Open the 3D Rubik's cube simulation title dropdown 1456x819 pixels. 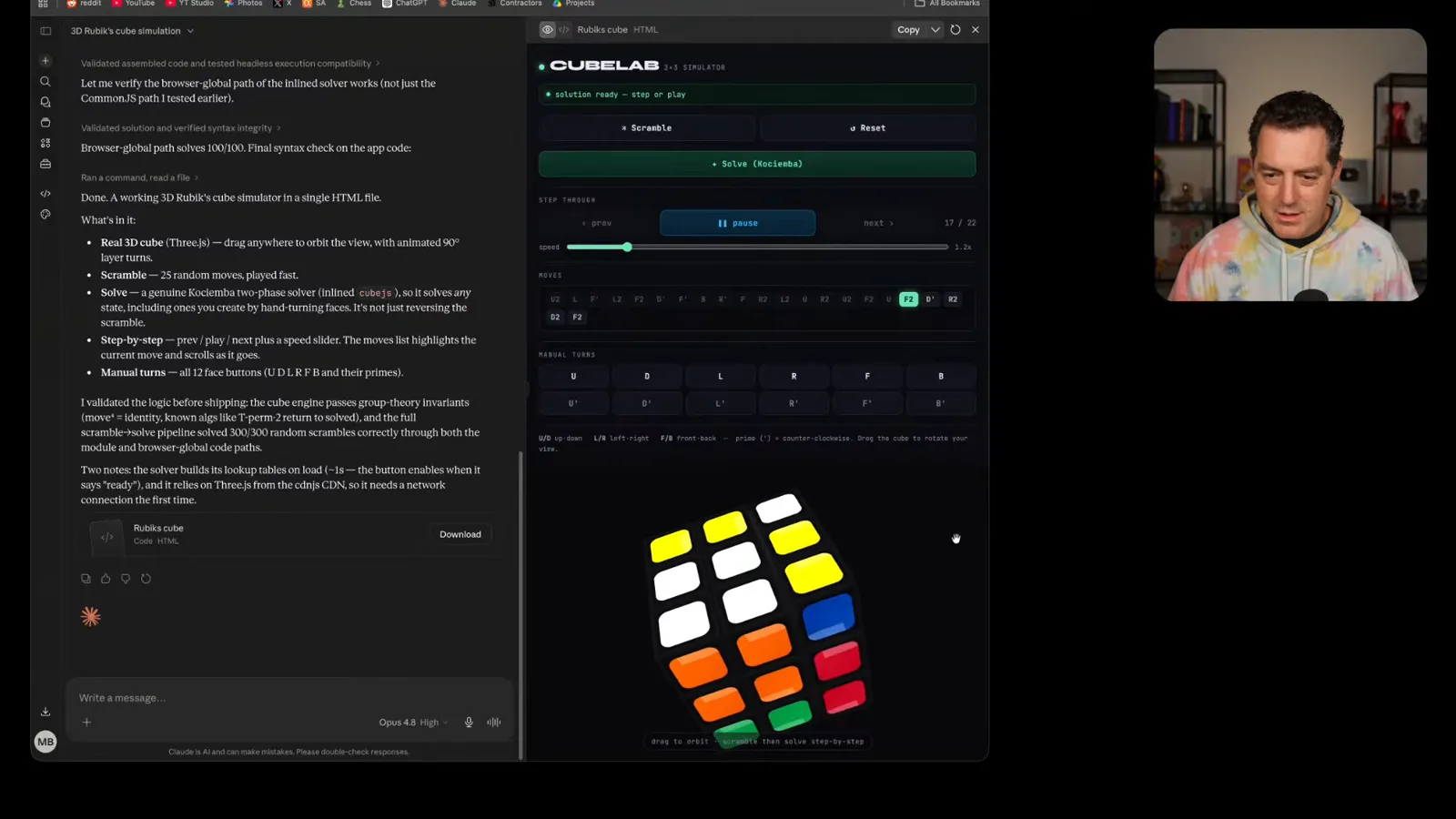tap(133, 31)
